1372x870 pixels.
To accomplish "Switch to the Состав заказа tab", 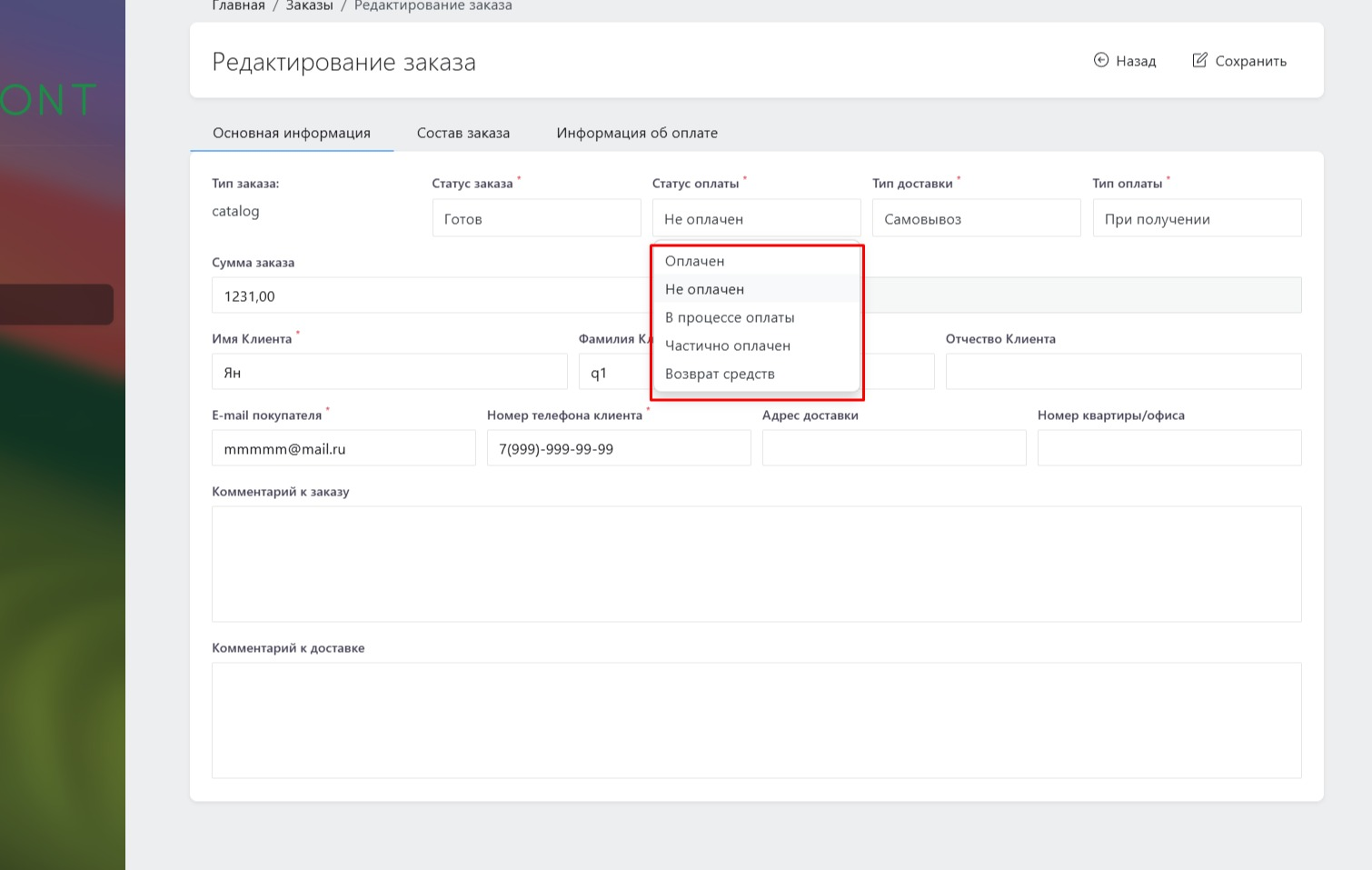I will (x=463, y=133).
